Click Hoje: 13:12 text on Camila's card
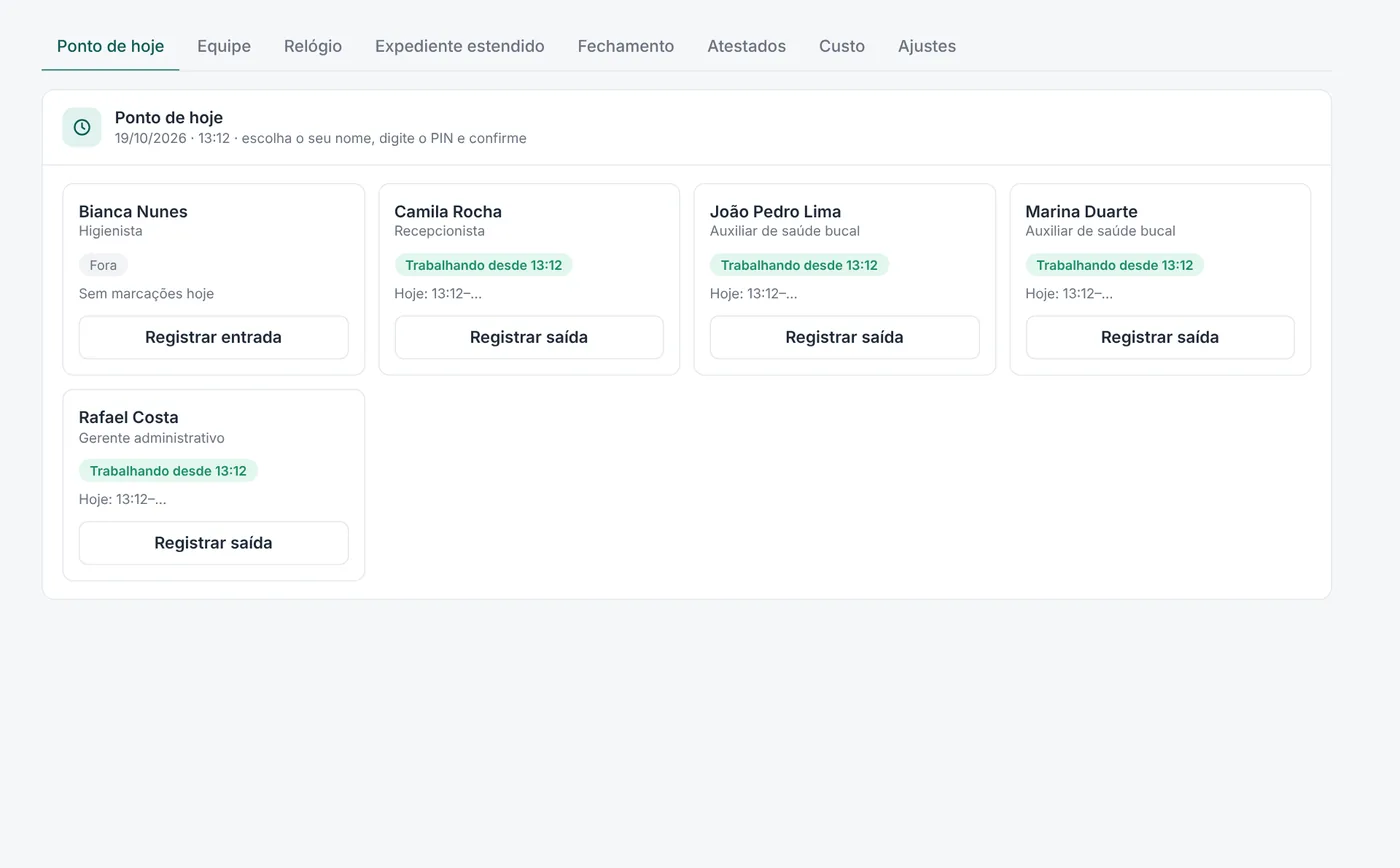Image resolution: width=1400 pixels, height=868 pixels. [438, 294]
